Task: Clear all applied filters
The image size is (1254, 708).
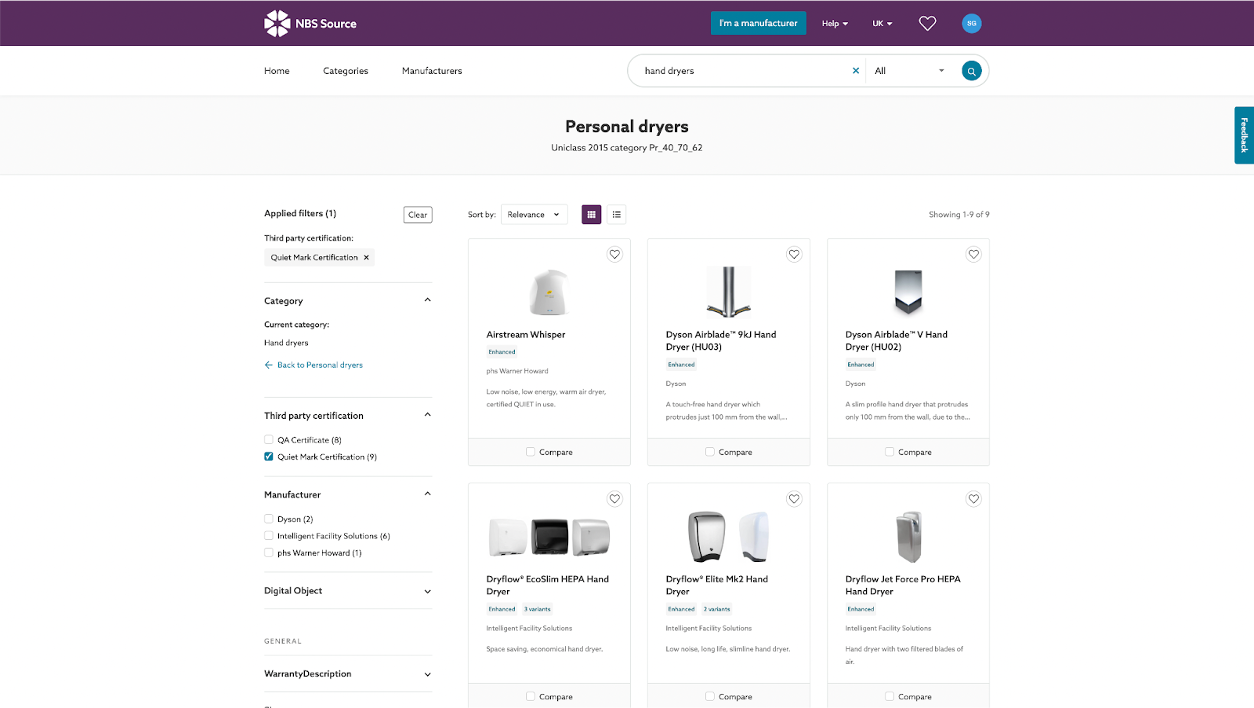Action: pos(418,214)
